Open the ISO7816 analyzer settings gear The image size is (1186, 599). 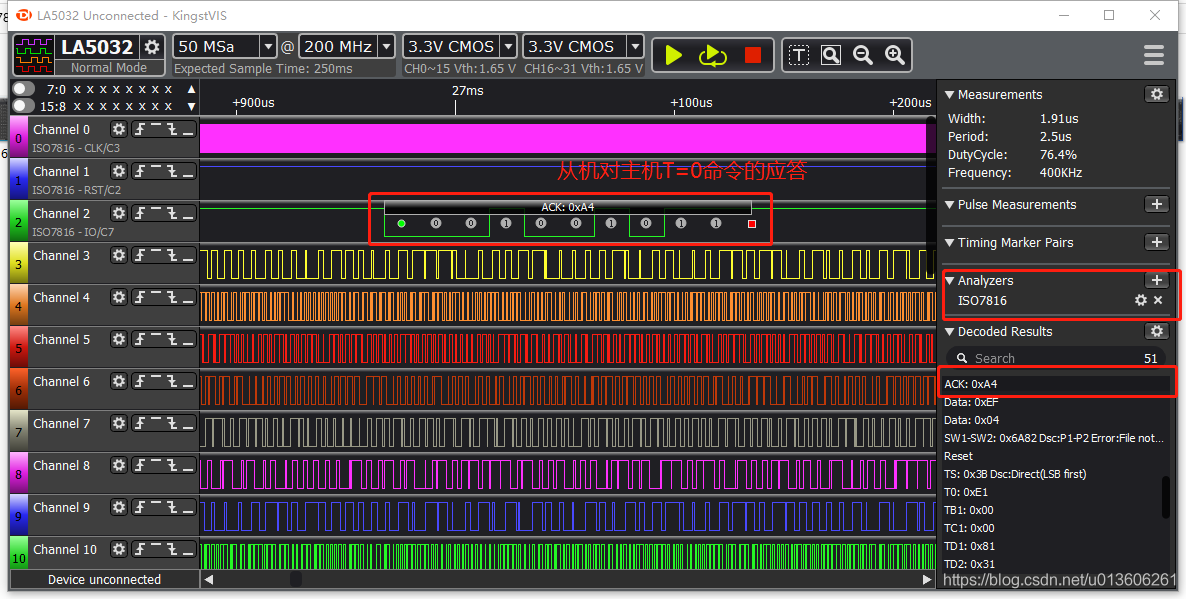(x=1141, y=300)
